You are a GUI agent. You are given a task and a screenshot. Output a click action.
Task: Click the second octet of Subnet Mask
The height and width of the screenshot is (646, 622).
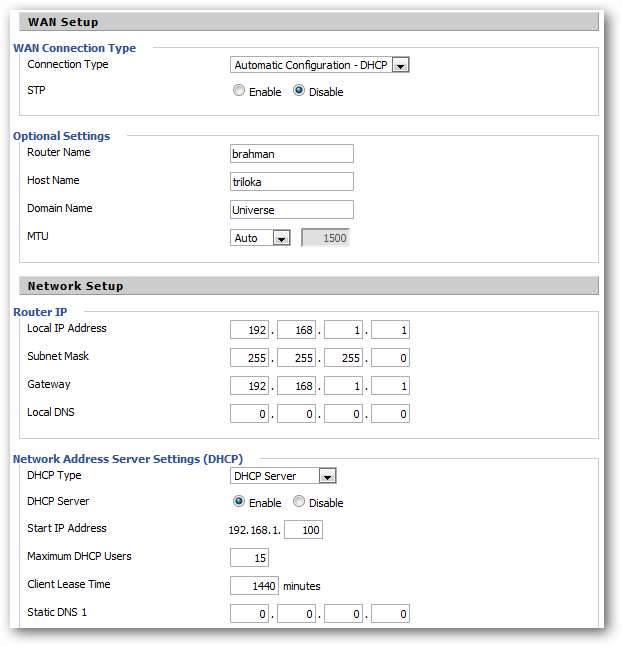tap(296, 358)
